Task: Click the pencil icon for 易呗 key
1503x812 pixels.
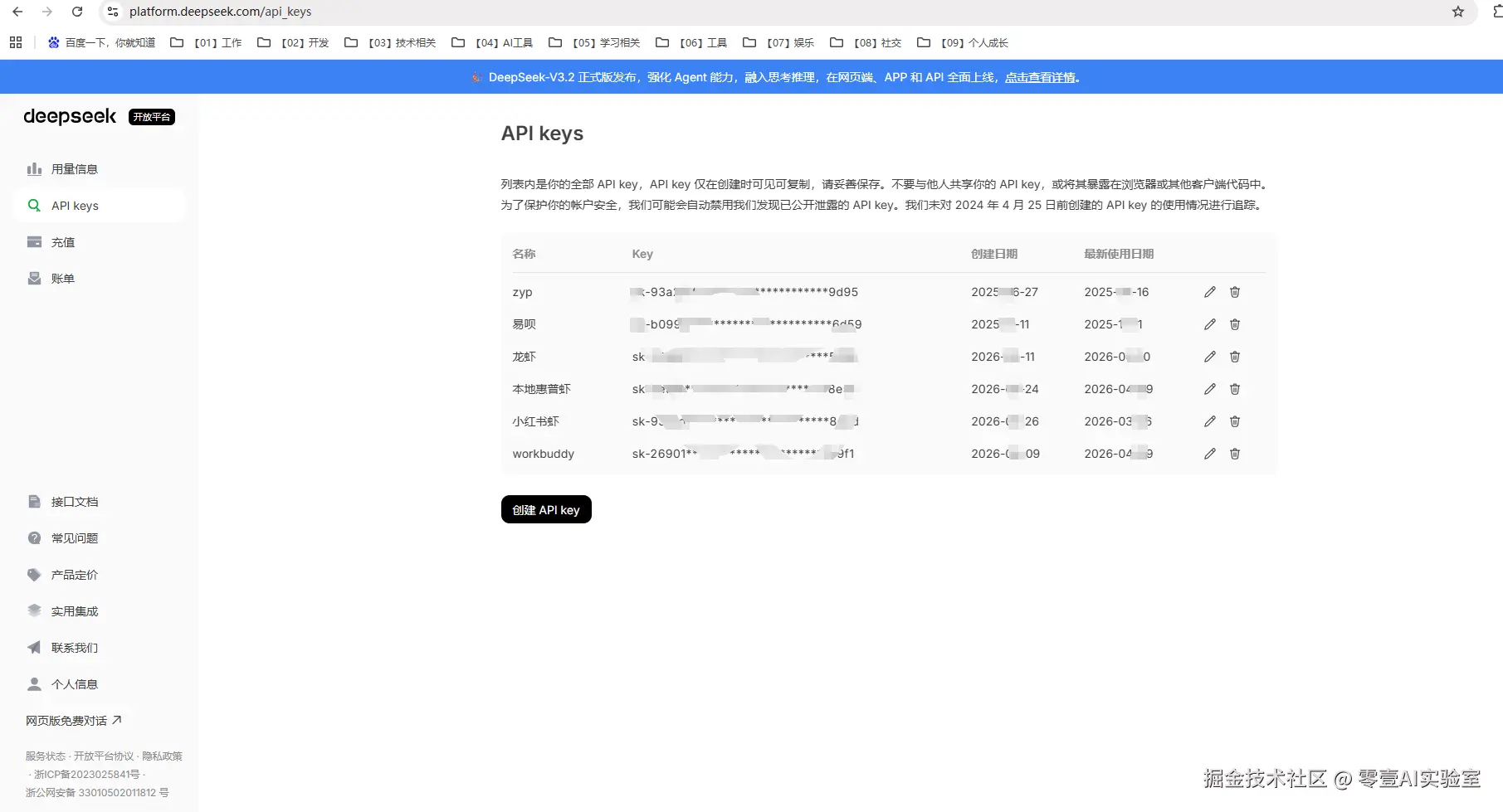Action: pyautogui.click(x=1210, y=324)
